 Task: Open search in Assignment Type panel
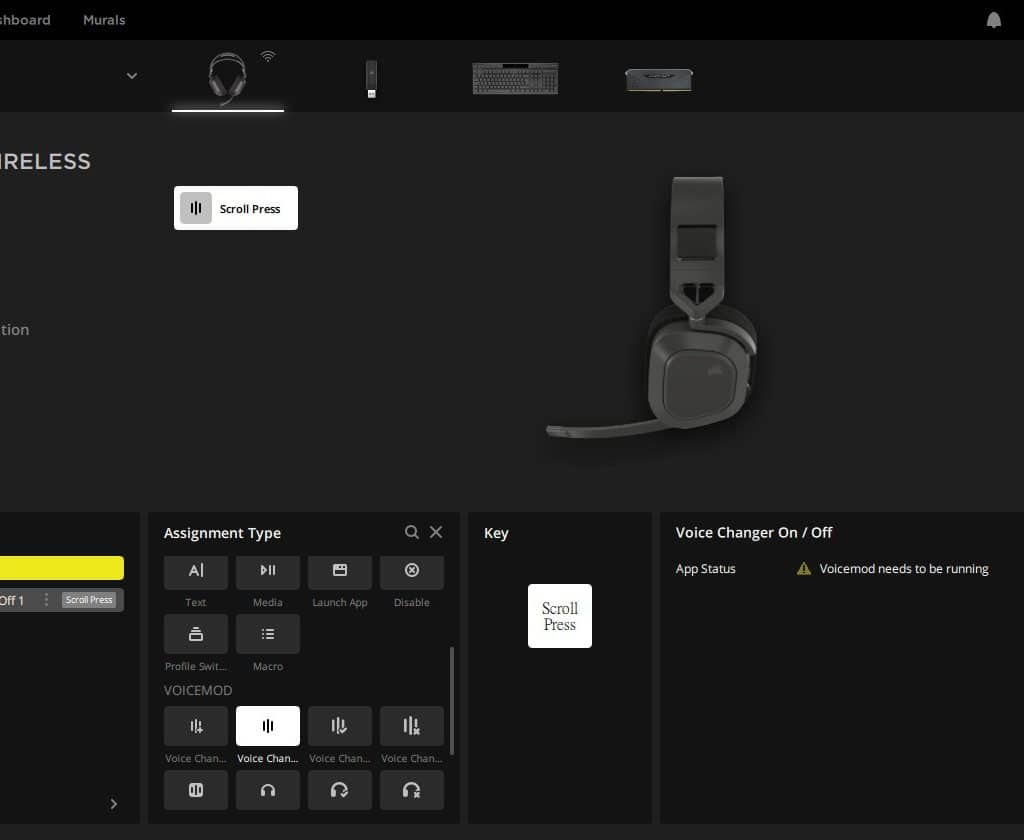pyautogui.click(x=412, y=533)
